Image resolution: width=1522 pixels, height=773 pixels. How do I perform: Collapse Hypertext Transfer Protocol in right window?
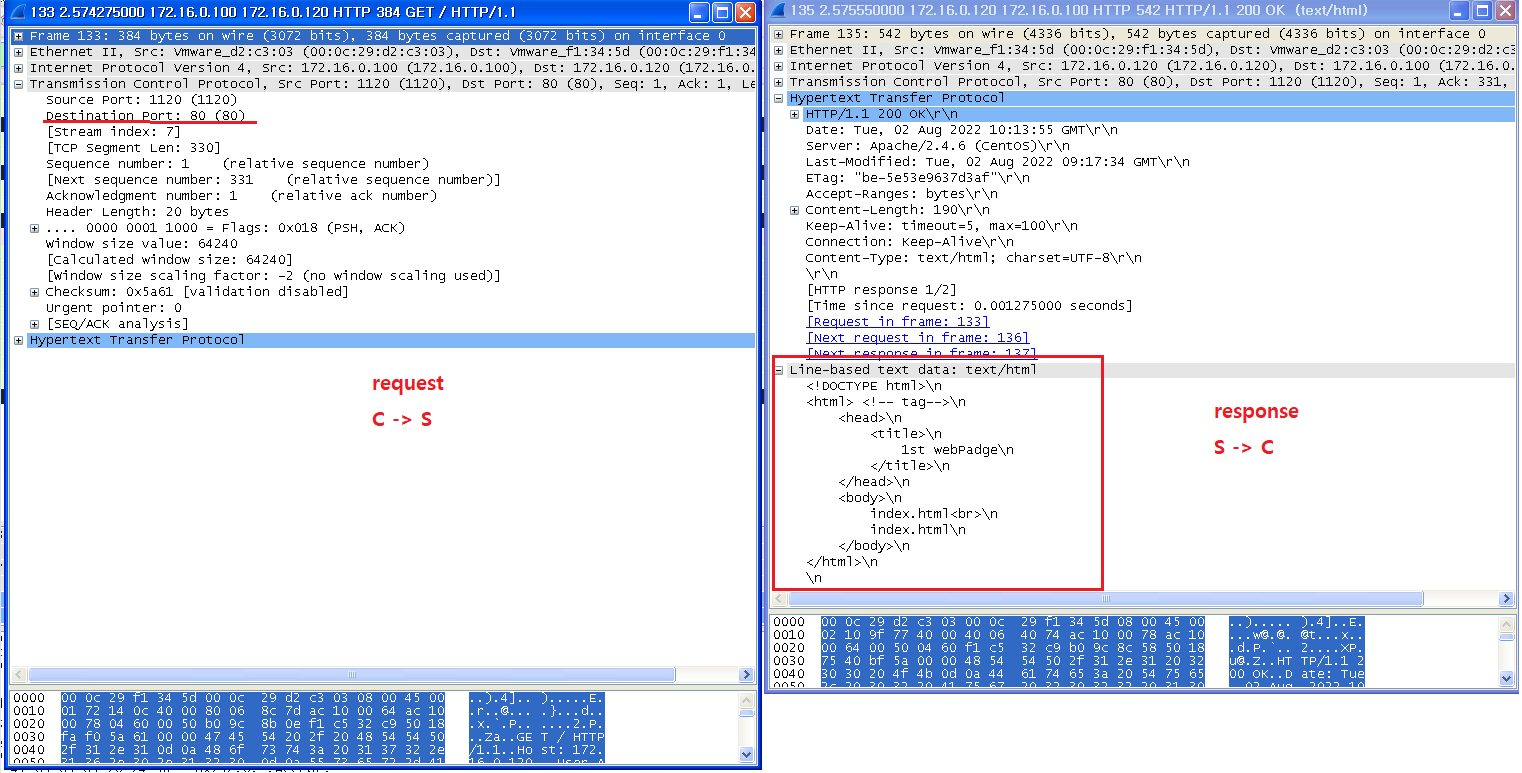(x=779, y=98)
